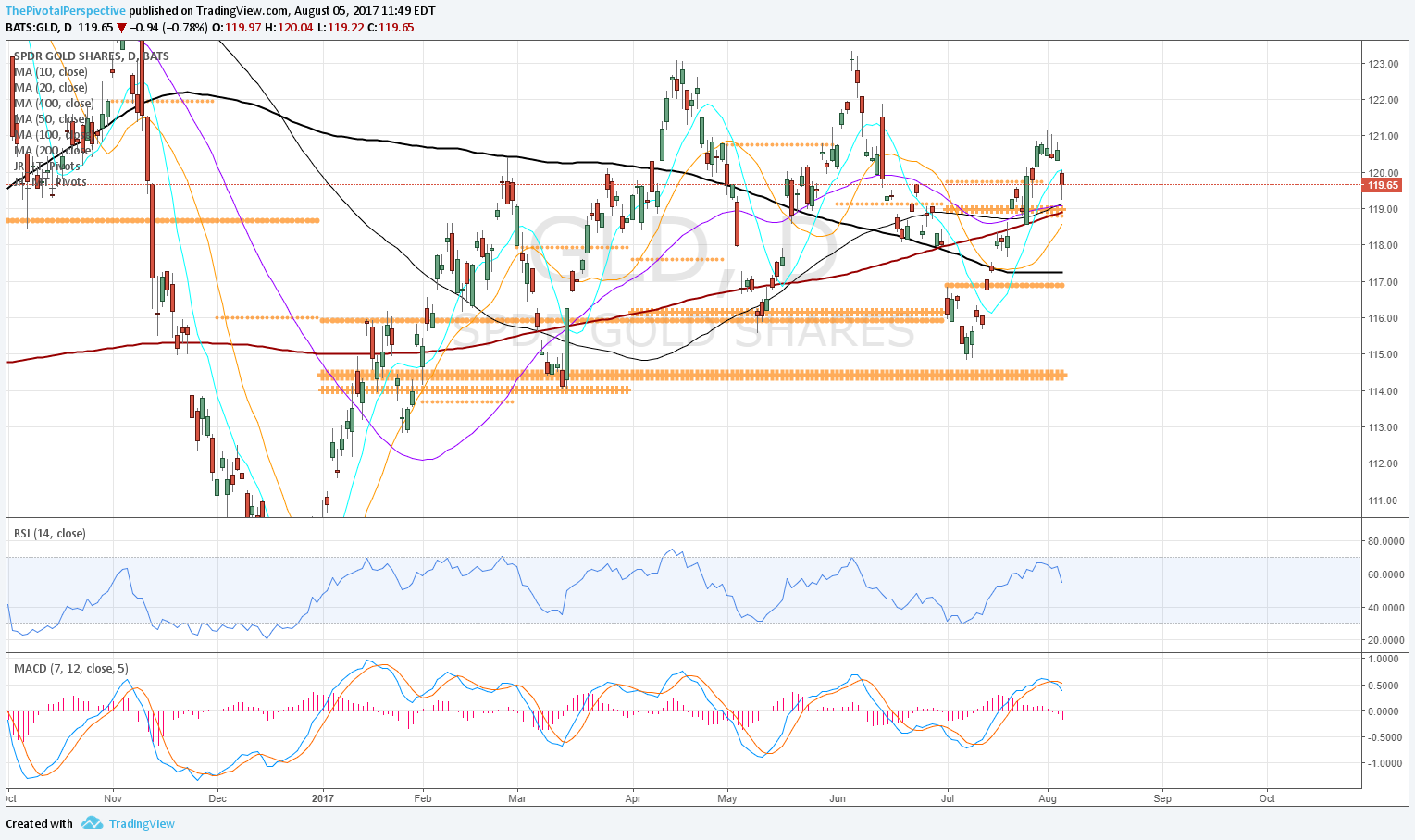Image resolution: width=1415 pixels, height=840 pixels.
Task: Click the Feb label on time axis
Action: 423,798
